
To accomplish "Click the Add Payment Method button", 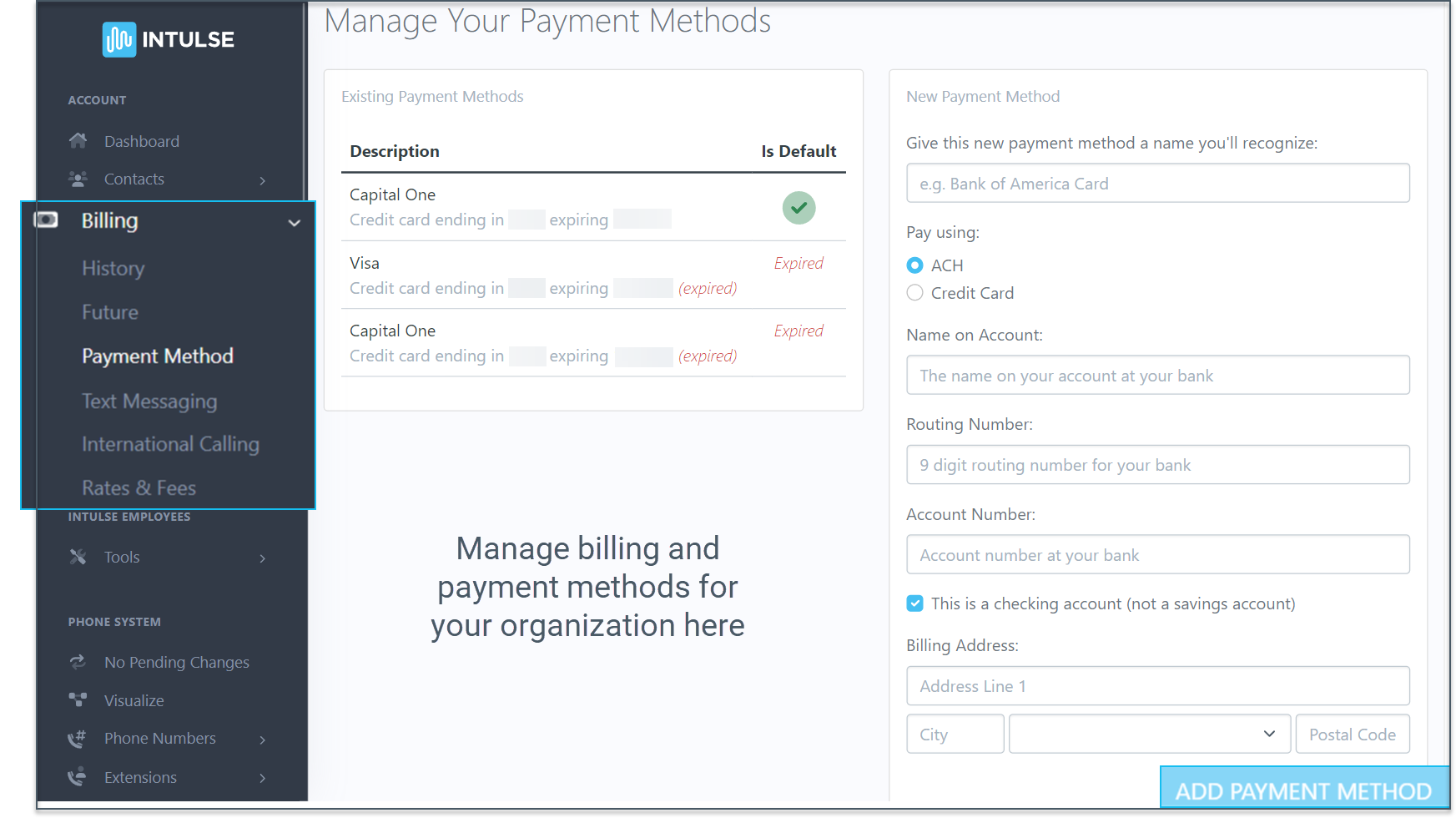I will tap(1303, 788).
